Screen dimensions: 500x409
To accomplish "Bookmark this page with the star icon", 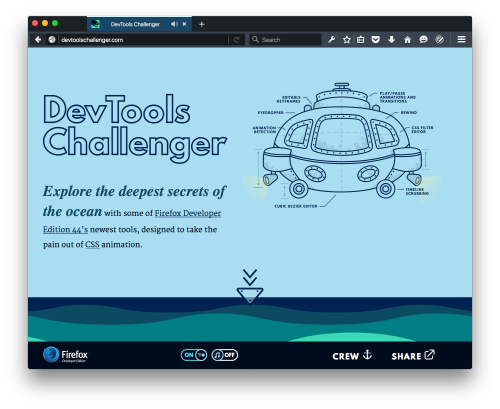I will [347, 40].
